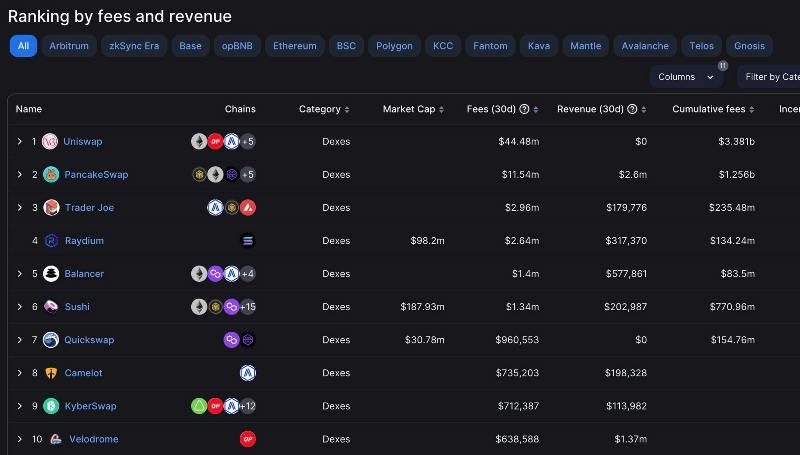Select the Arbitrum chain tab

tap(69, 46)
